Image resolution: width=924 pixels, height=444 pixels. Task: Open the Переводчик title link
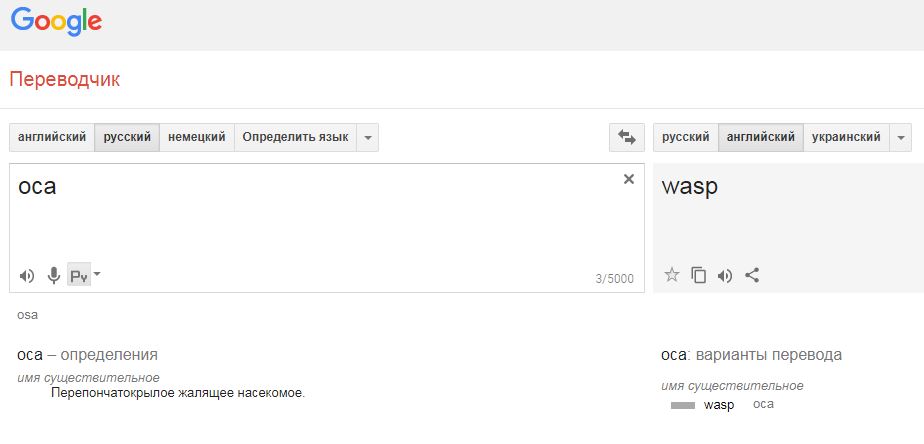point(65,80)
